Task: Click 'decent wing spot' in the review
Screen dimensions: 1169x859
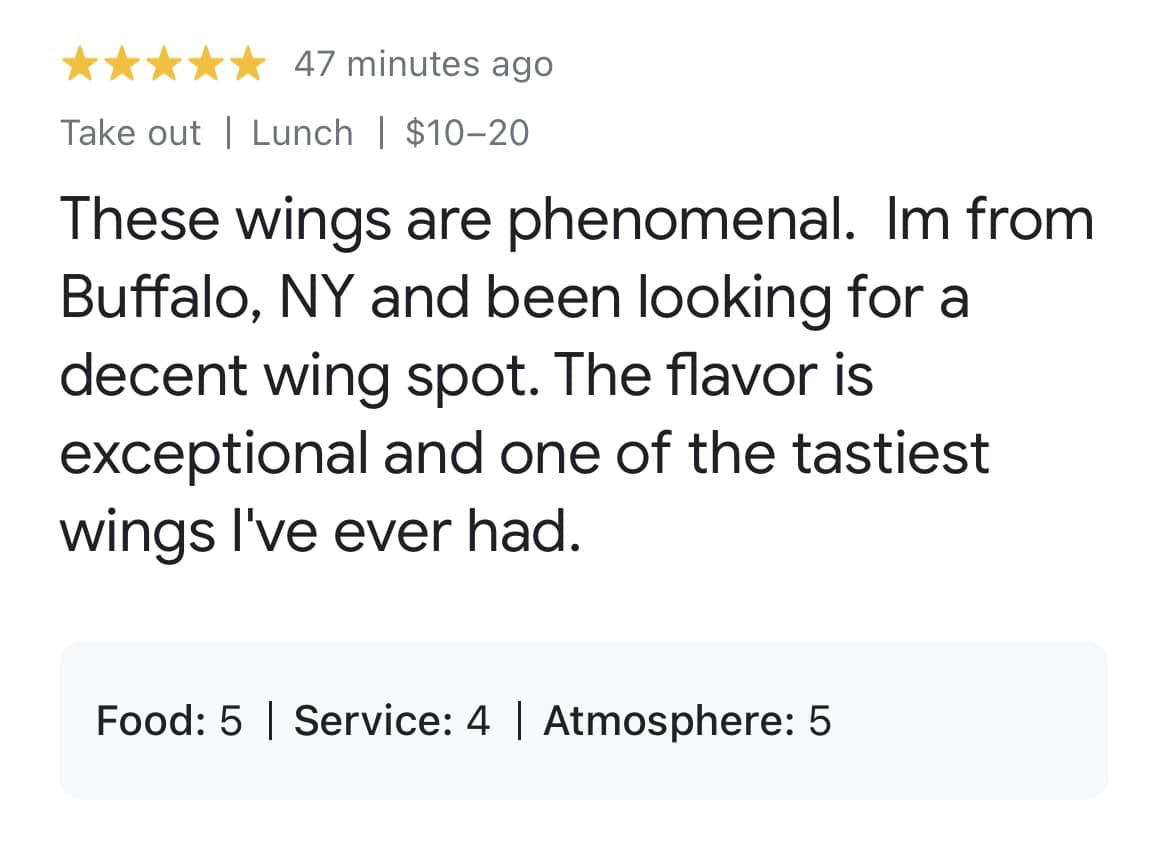Action: (298, 377)
